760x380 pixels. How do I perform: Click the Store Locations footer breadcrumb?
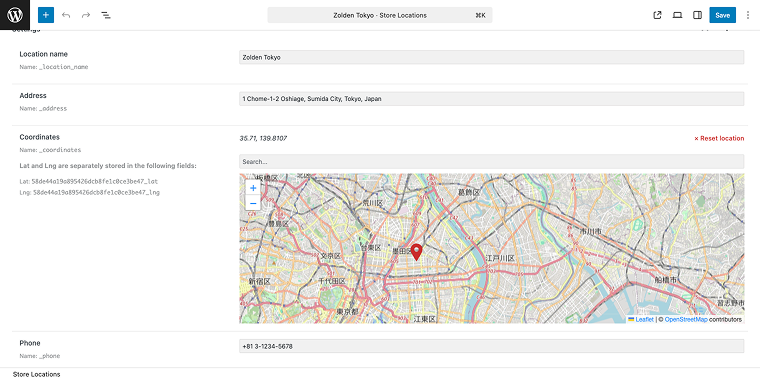36,374
